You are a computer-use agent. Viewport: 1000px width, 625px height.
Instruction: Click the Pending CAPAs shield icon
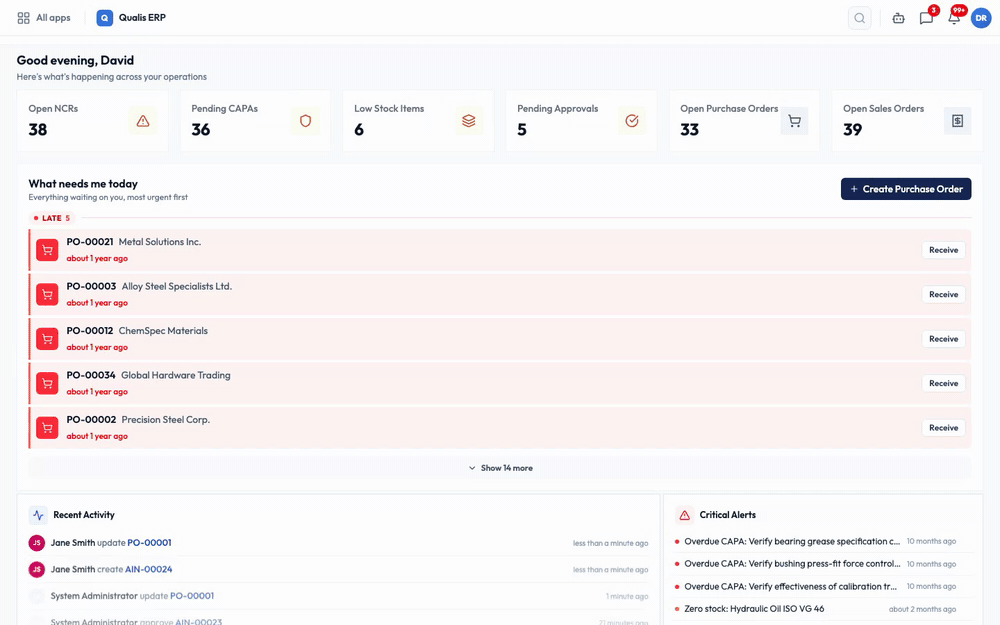click(305, 121)
